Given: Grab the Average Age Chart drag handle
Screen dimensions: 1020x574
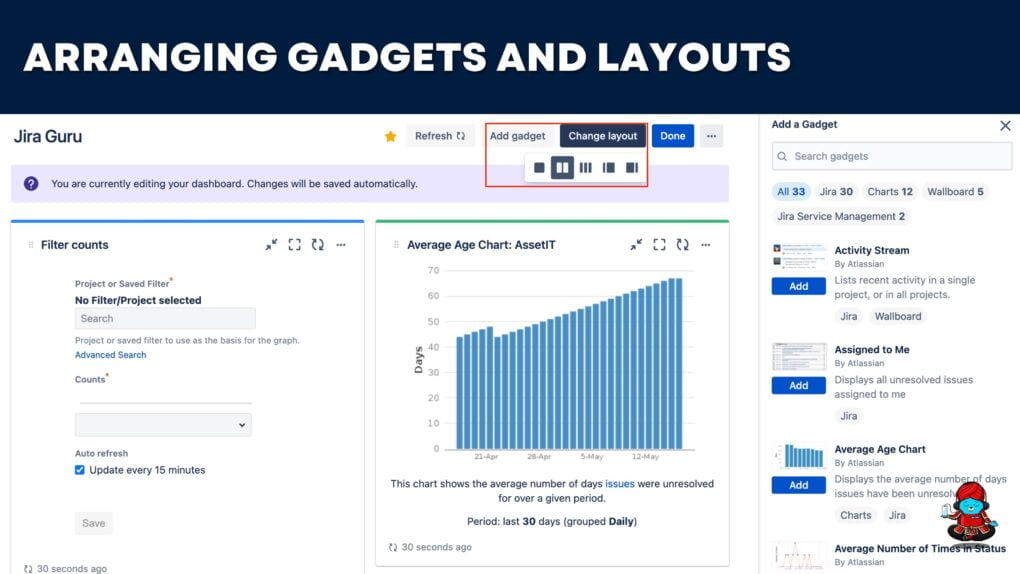Looking at the screenshot, I should [x=396, y=245].
